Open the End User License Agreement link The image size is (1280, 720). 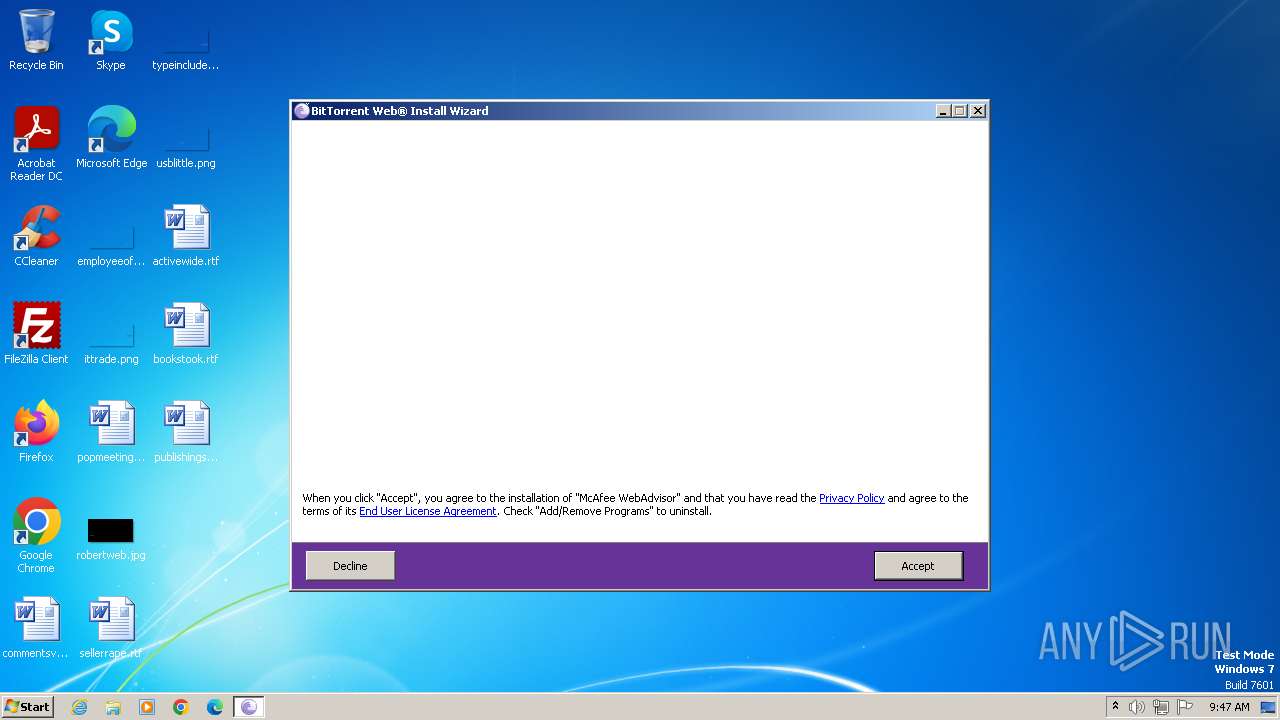[428, 511]
